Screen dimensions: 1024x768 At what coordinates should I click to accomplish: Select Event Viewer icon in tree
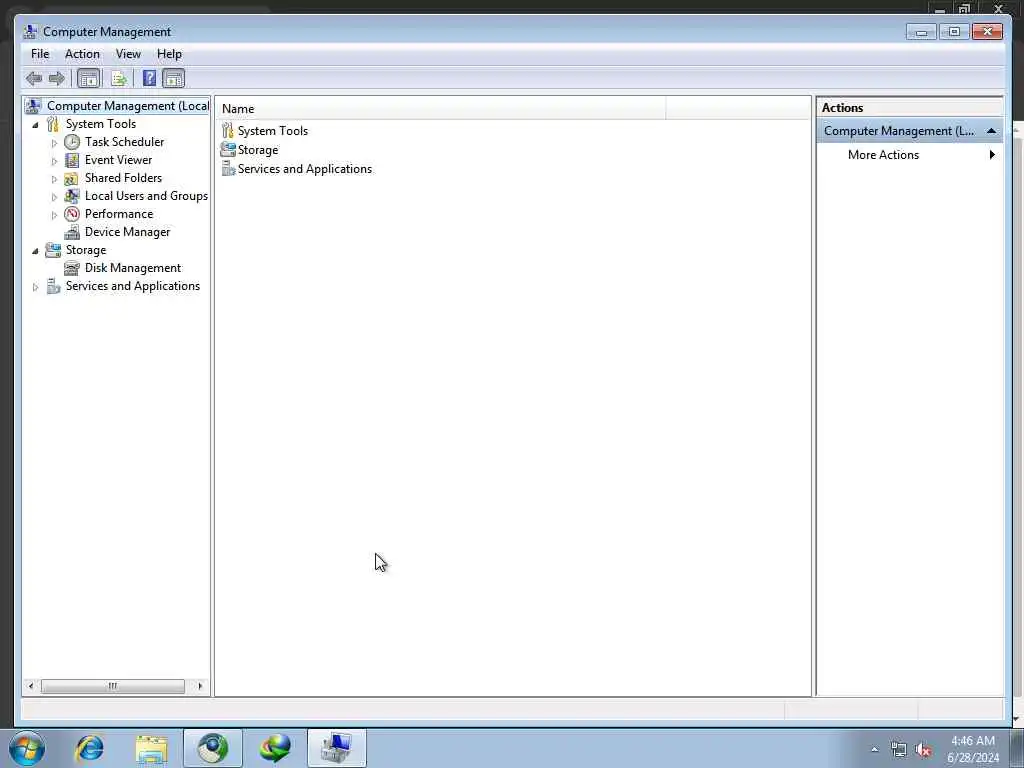72,160
